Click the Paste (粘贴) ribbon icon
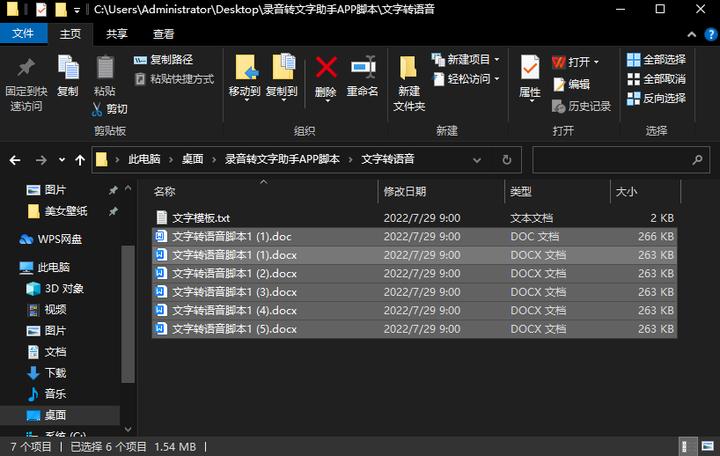Image resolution: width=720 pixels, height=456 pixels. [105, 76]
